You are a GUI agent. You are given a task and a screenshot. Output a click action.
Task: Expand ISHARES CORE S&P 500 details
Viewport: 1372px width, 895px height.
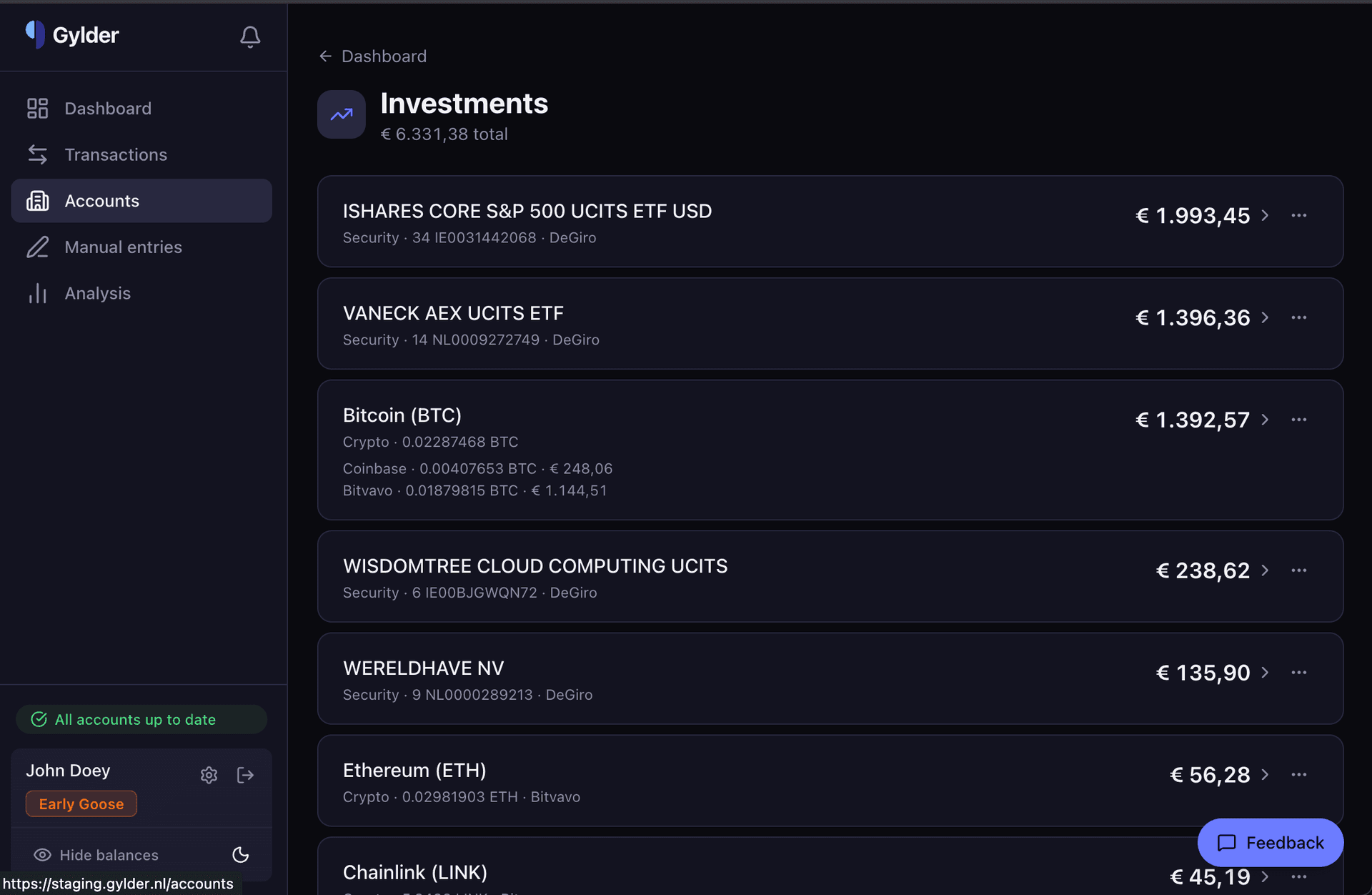point(1266,215)
